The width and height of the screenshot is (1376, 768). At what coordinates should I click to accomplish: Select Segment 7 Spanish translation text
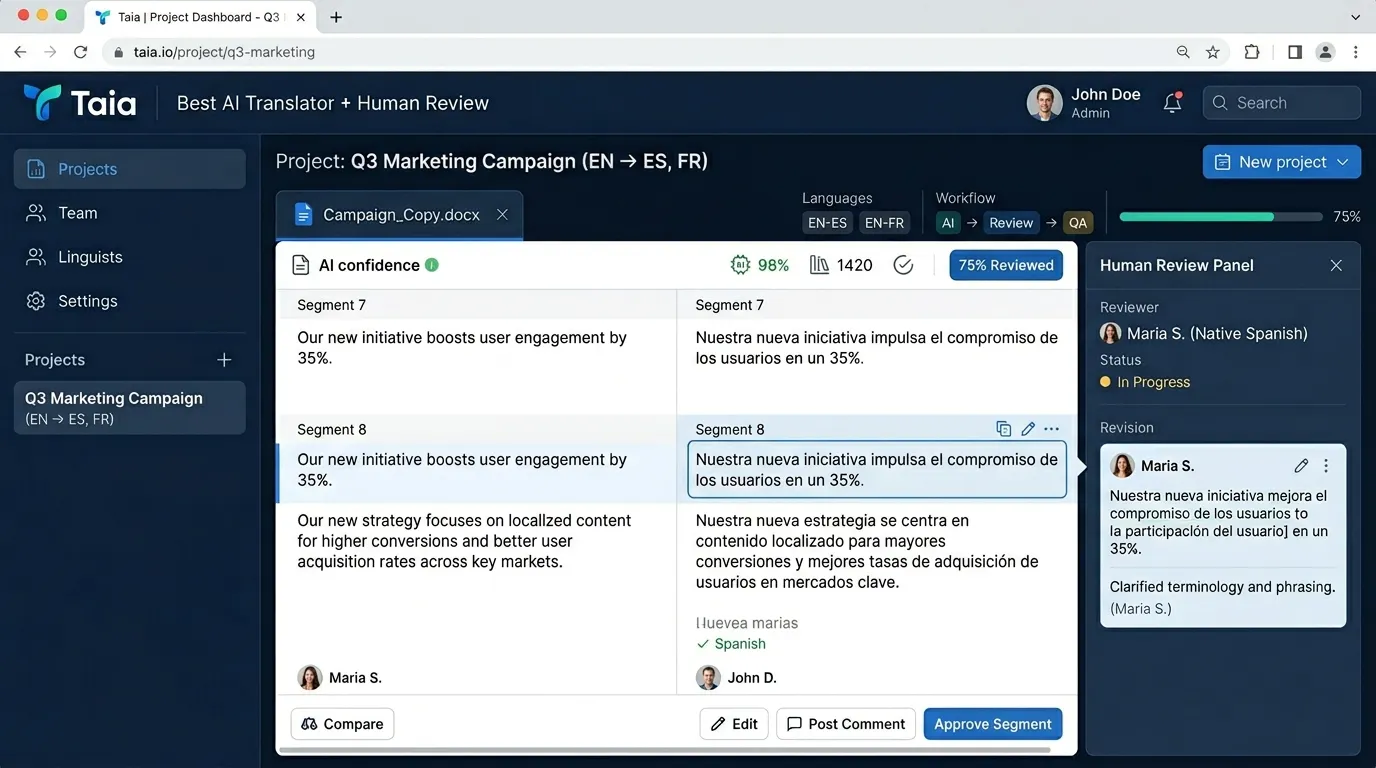pyautogui.click(x=877, y=348)
